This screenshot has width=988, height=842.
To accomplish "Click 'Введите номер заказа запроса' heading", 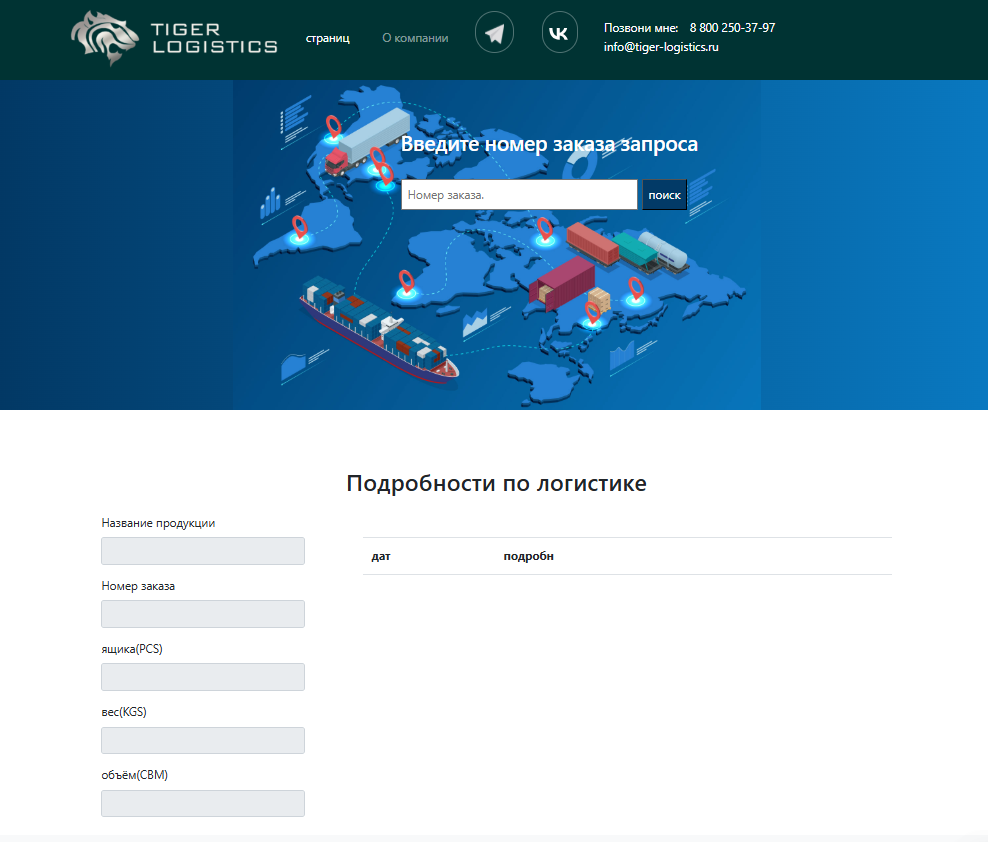I will (549, 144).
